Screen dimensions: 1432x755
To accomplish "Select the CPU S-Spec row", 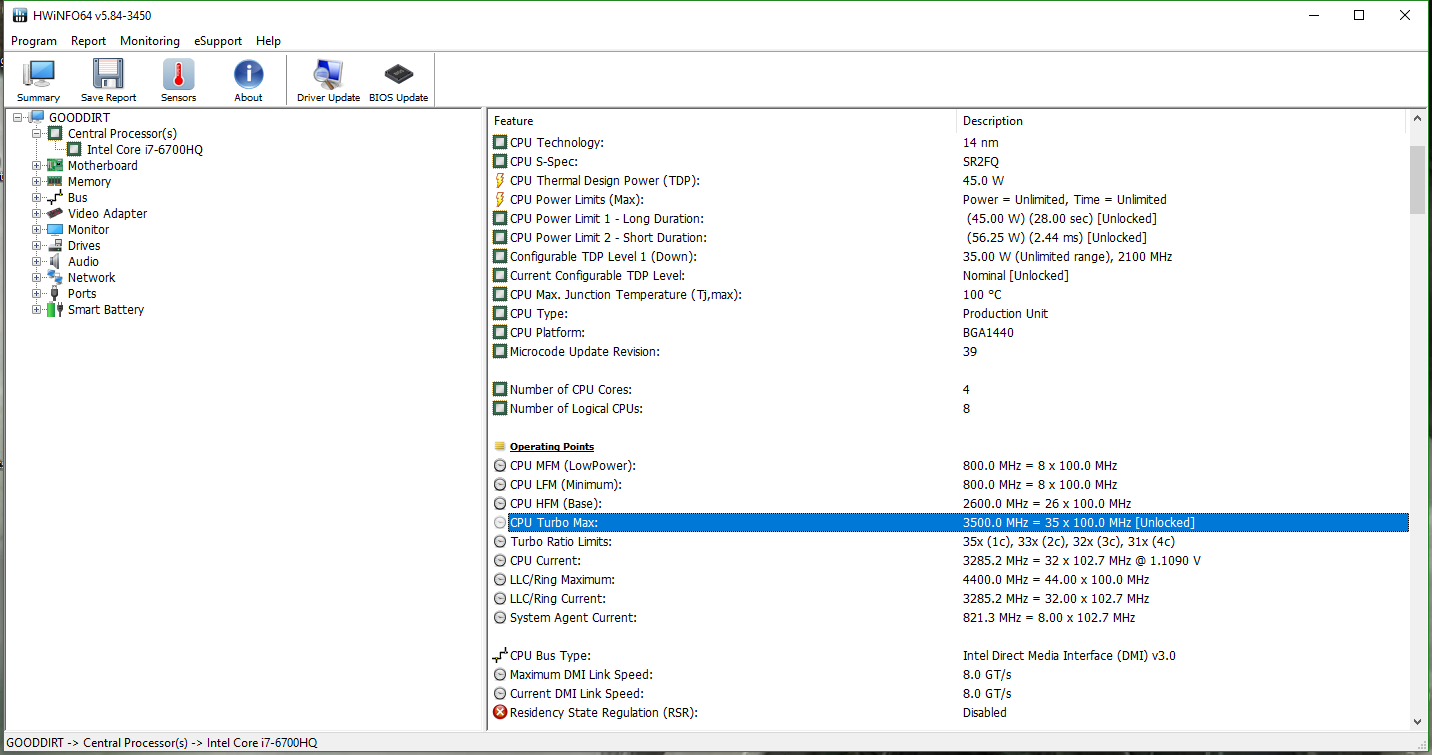I will tap(948, 162).
